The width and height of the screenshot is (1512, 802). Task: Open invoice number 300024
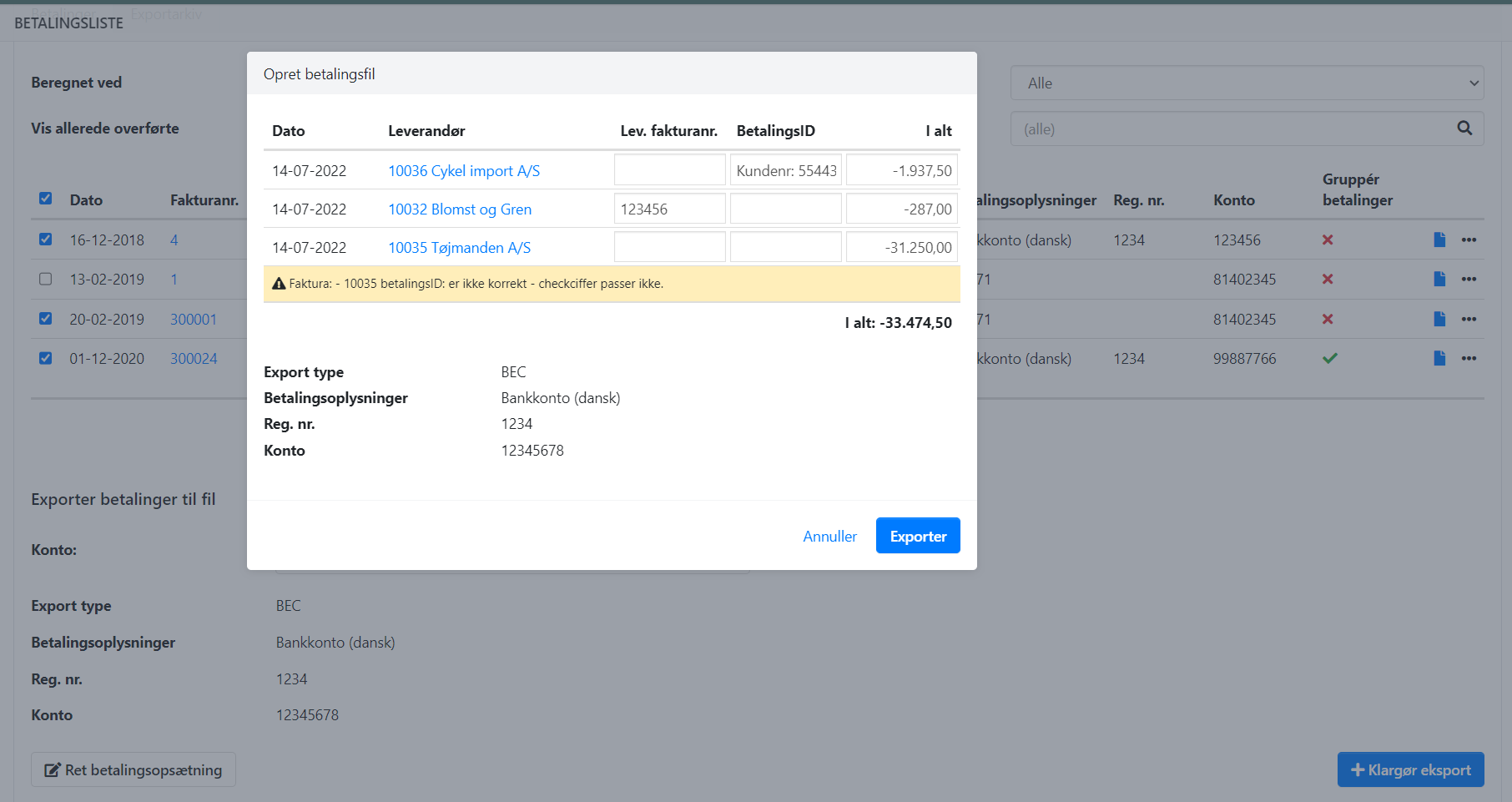click(194, 359)
